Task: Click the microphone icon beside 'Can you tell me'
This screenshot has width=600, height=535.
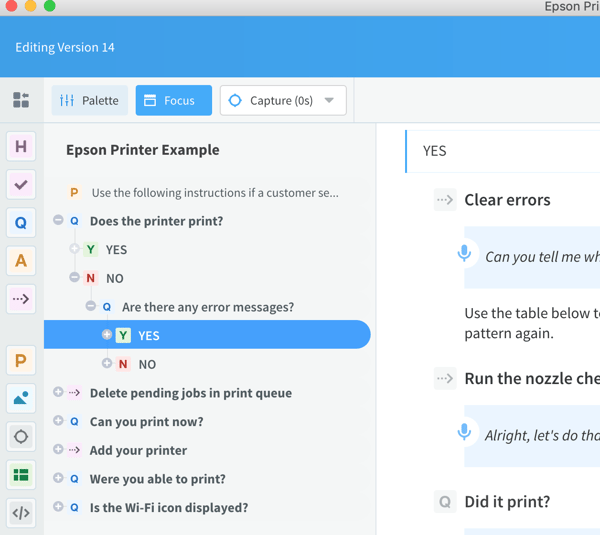Action: (464, 254)
